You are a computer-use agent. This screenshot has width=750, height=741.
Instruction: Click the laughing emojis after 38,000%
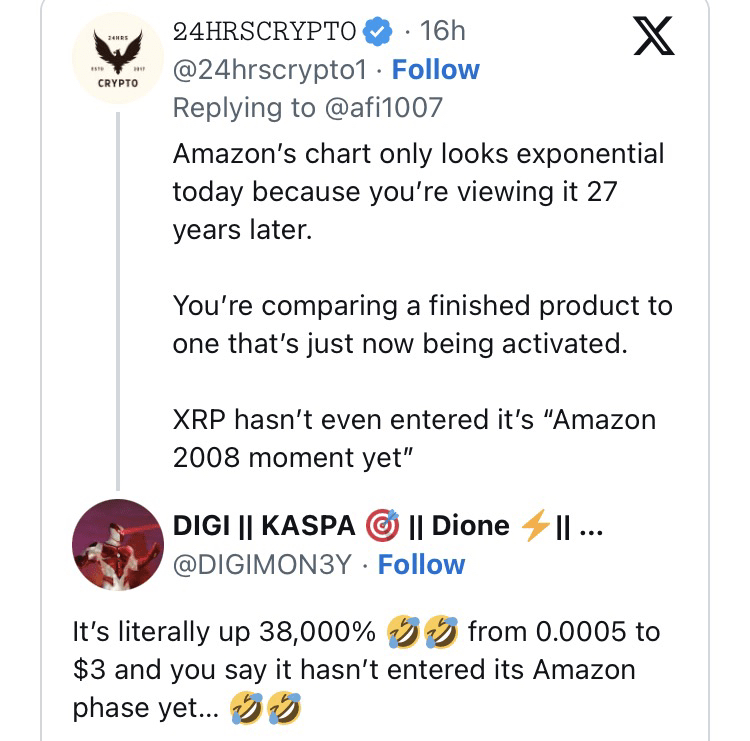point(421,633)
